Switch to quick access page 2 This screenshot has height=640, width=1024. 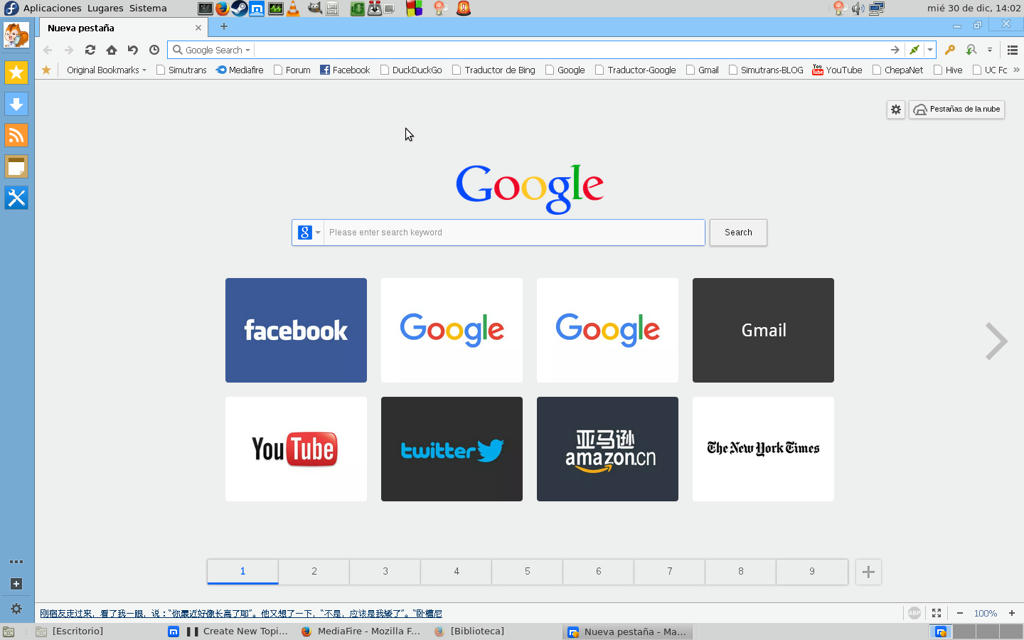pyautogui.click(x=314, y=571)
